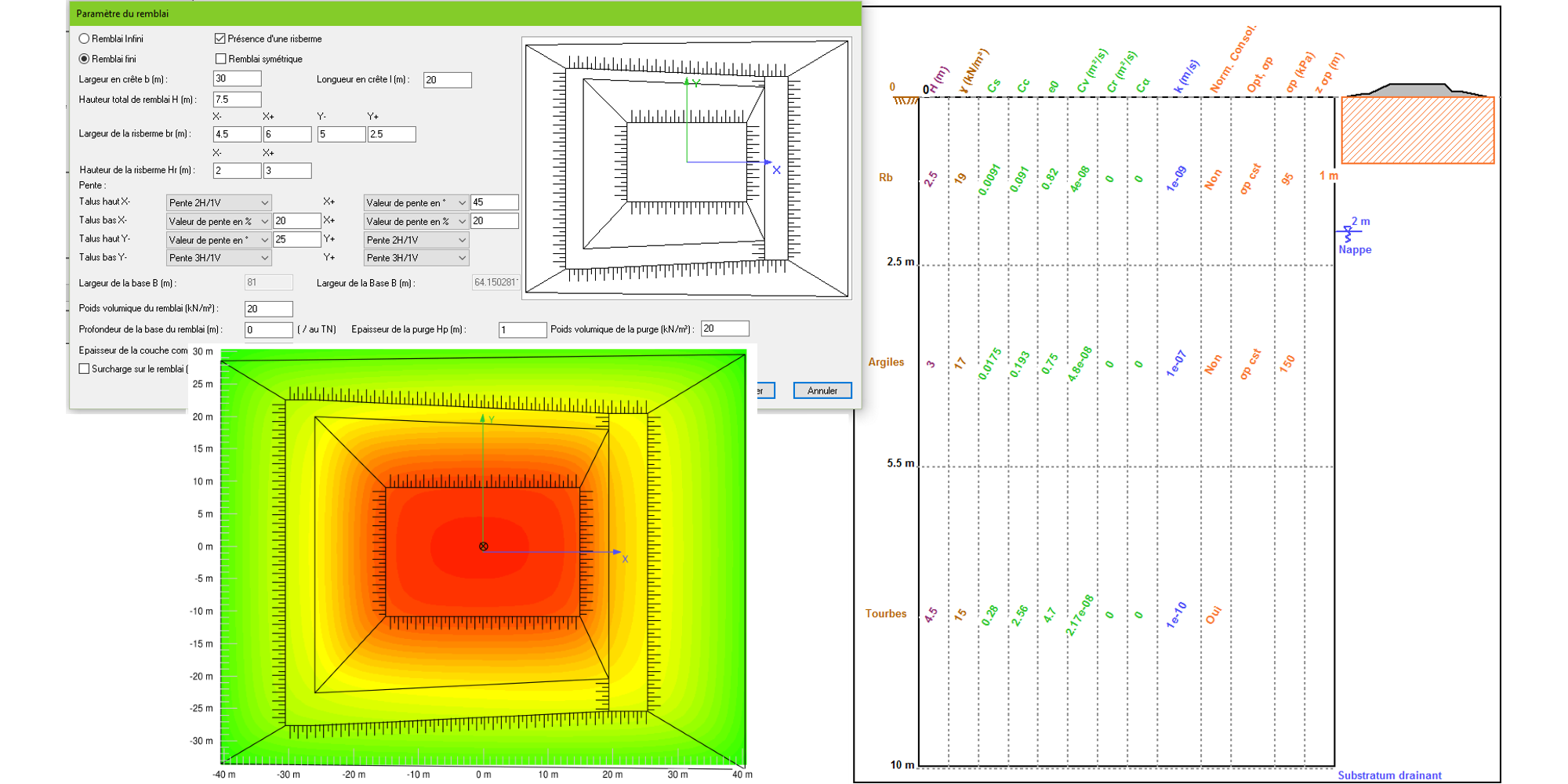
Task: Uncheck Présence d'une risberme
Action: click(220, 38)
